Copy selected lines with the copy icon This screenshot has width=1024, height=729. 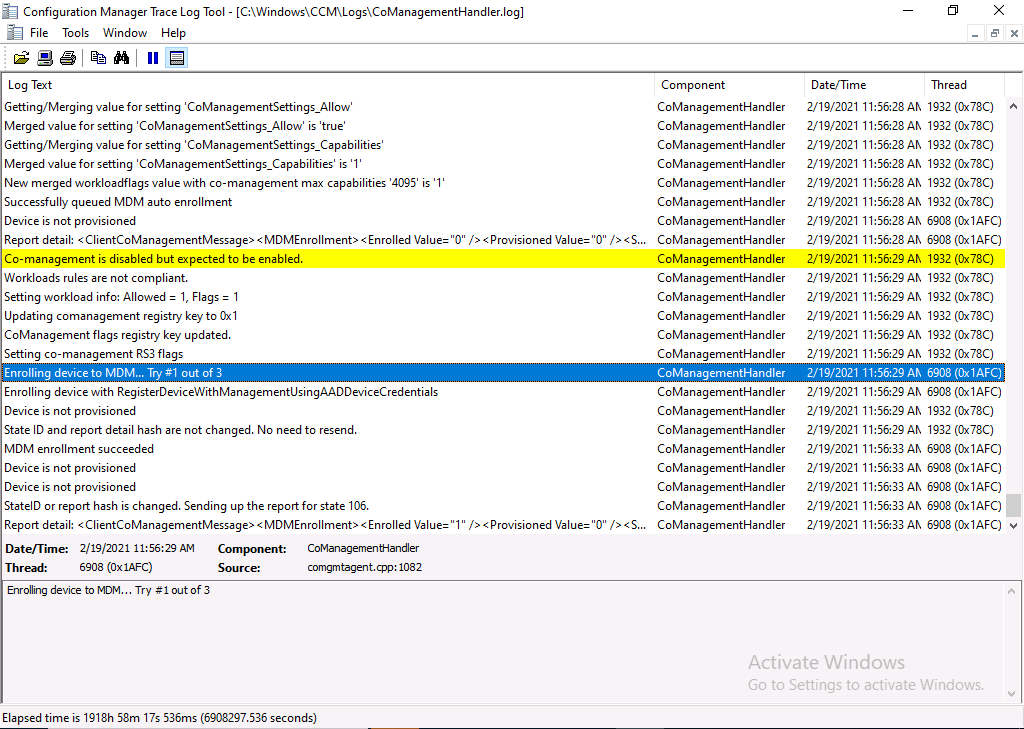click(99, 58)
